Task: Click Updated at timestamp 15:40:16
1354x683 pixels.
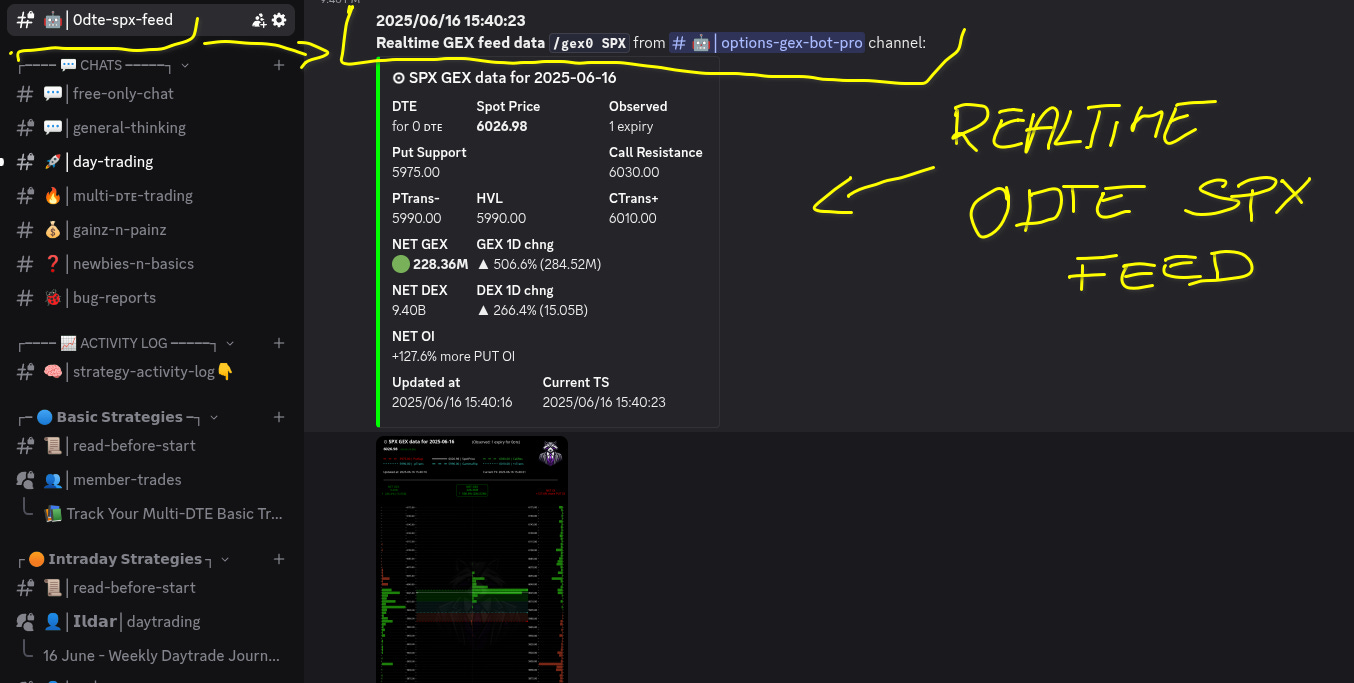Action: (x=452, y=402)
